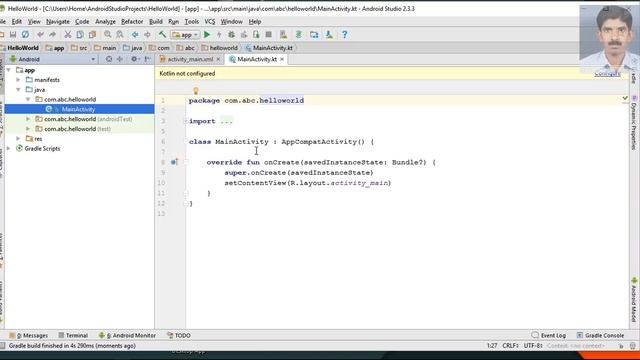Open the Refactor menu
640x360 pixels.
point(132,22)
